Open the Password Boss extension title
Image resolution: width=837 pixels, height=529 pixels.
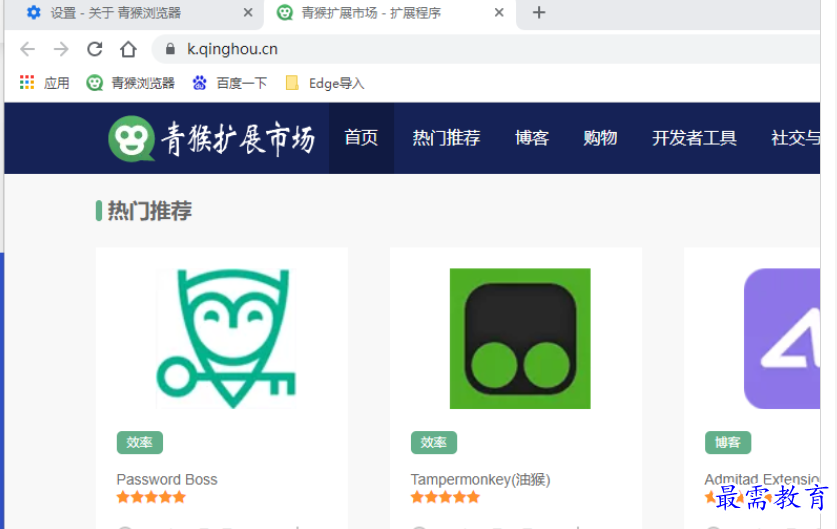pyautogui.click(x=167, y=479)
